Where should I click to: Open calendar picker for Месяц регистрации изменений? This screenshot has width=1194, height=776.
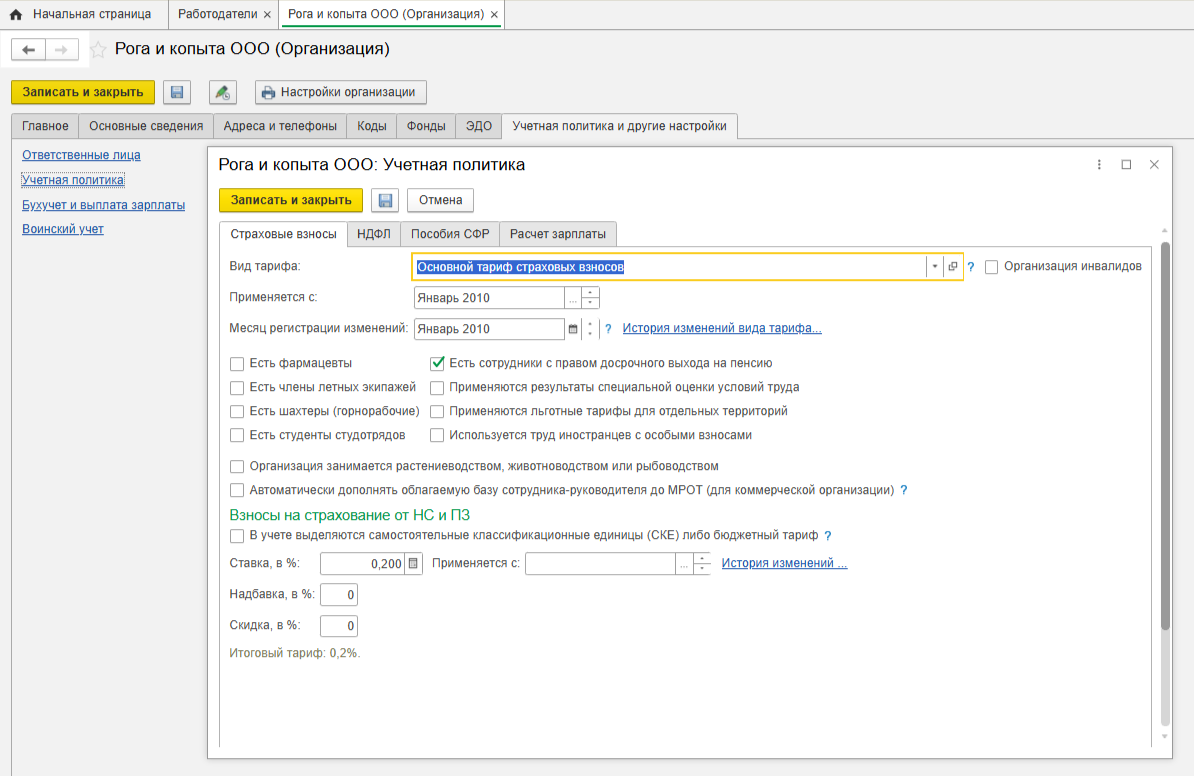point(573,329)
